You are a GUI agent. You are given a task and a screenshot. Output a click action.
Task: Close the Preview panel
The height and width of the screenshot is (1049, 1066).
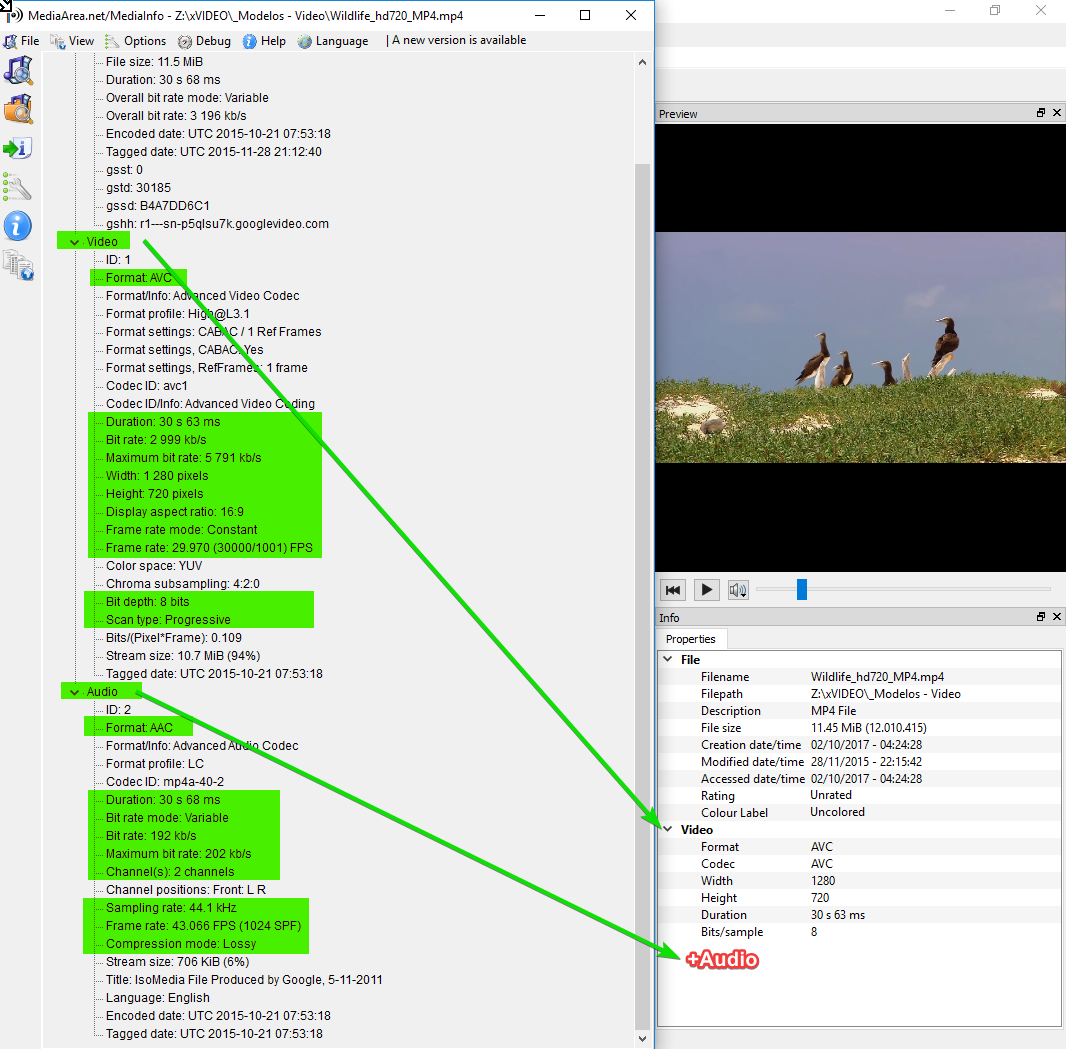[1056, 113]
